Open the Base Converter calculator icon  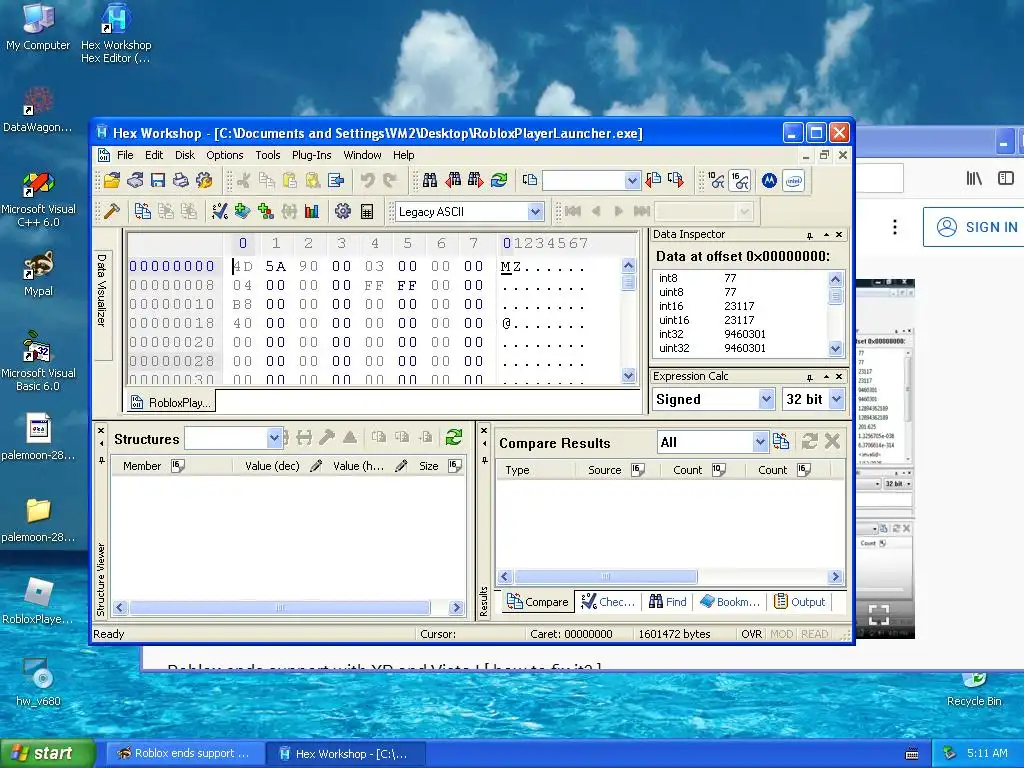(366, 211)
